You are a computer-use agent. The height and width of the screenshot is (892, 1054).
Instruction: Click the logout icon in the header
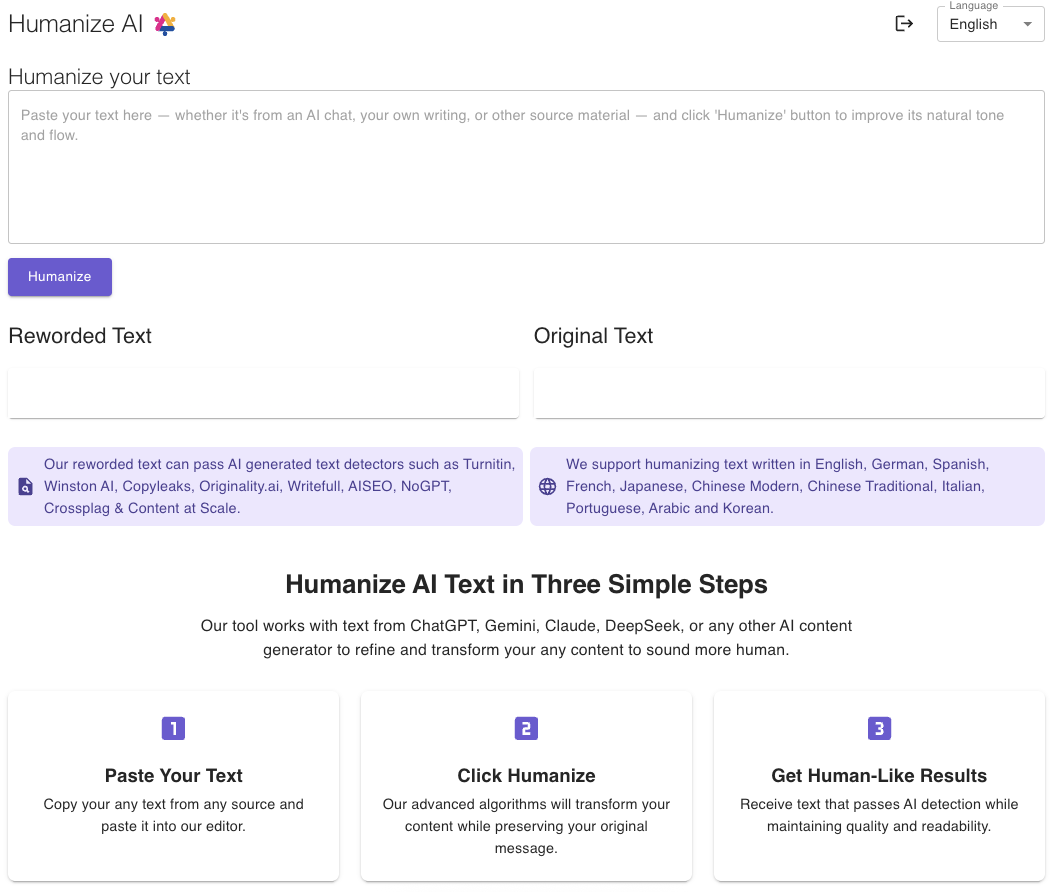point(904,23)
